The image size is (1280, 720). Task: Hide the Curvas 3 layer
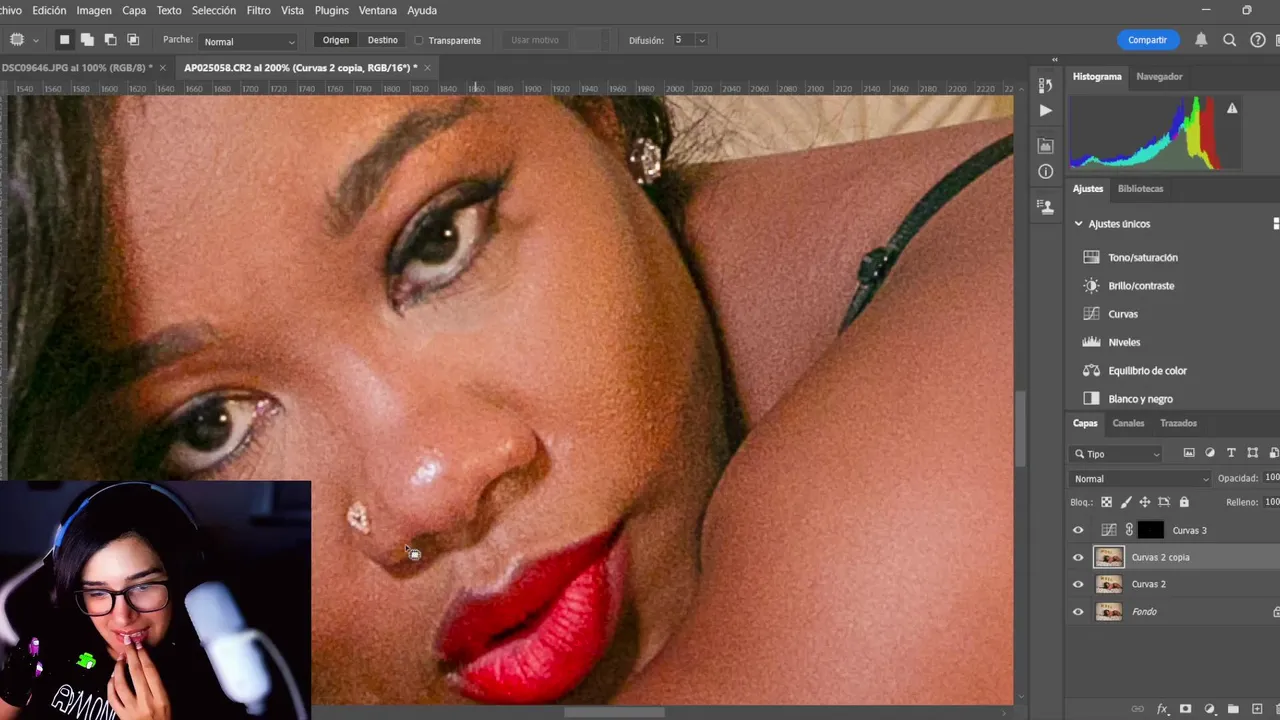1078,531
